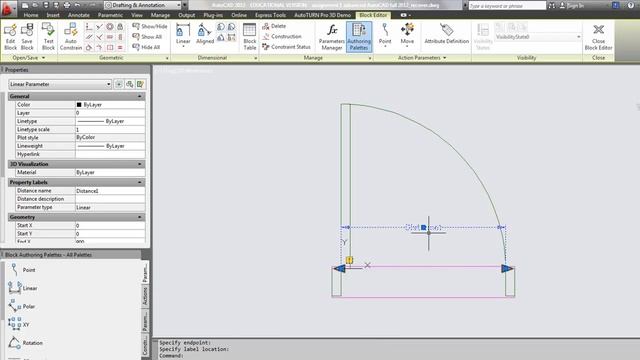The height and width of the screenshot is (360, 640).
Task: Switch to the Block Editor ribbon tab
Action: (x=373, y=15)
